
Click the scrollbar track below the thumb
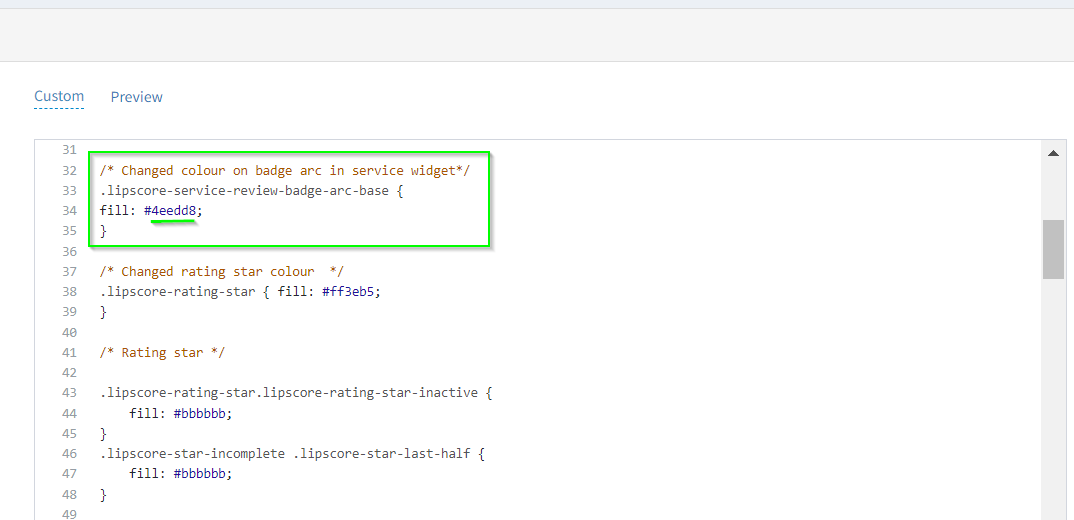click(x=1053, y=400)
